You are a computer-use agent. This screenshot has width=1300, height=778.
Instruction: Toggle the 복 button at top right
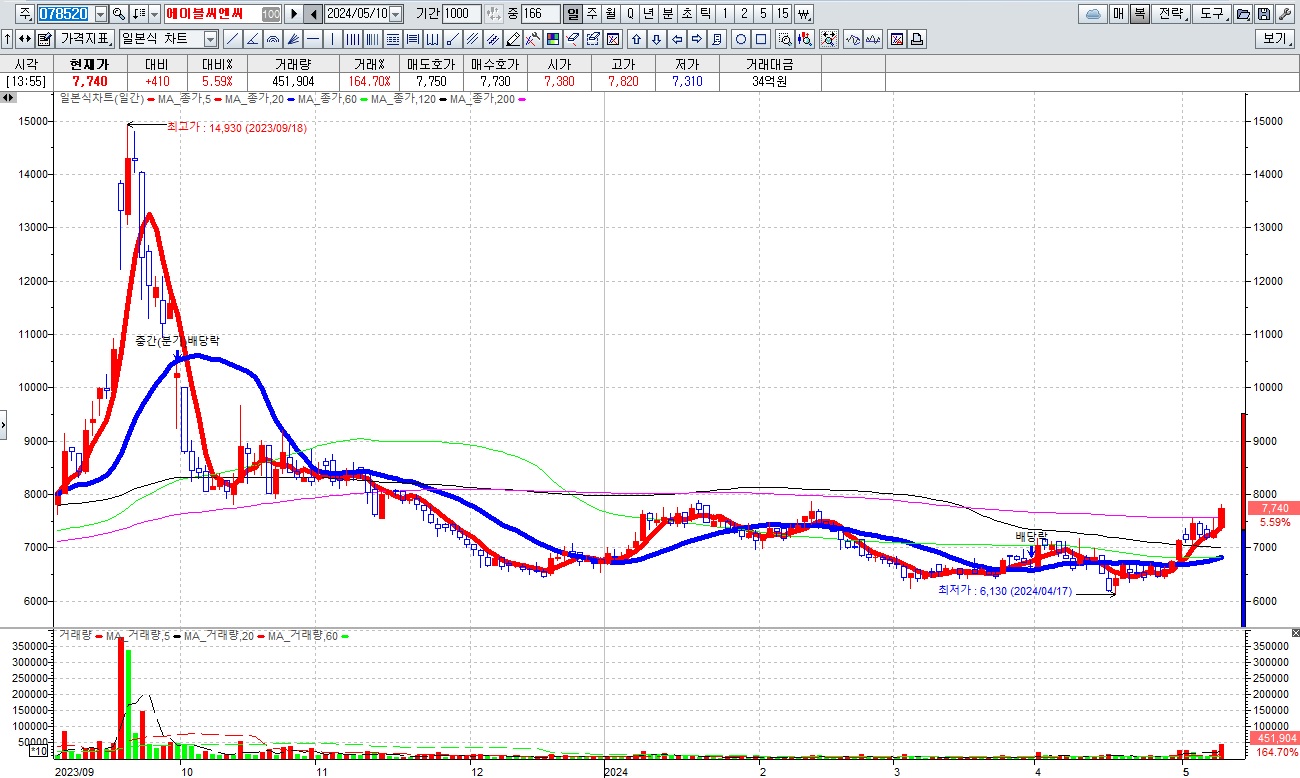click(x=1140, y=14)
